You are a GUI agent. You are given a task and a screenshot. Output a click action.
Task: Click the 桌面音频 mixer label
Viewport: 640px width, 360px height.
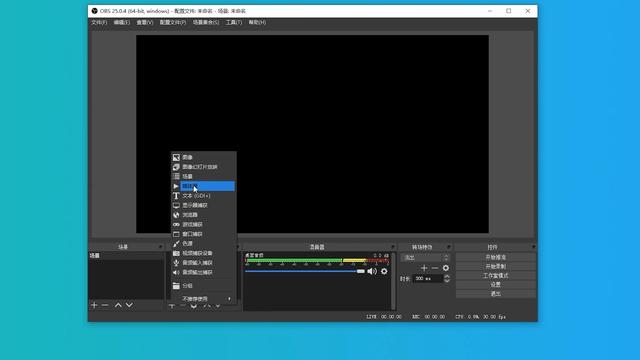point(254,255)
